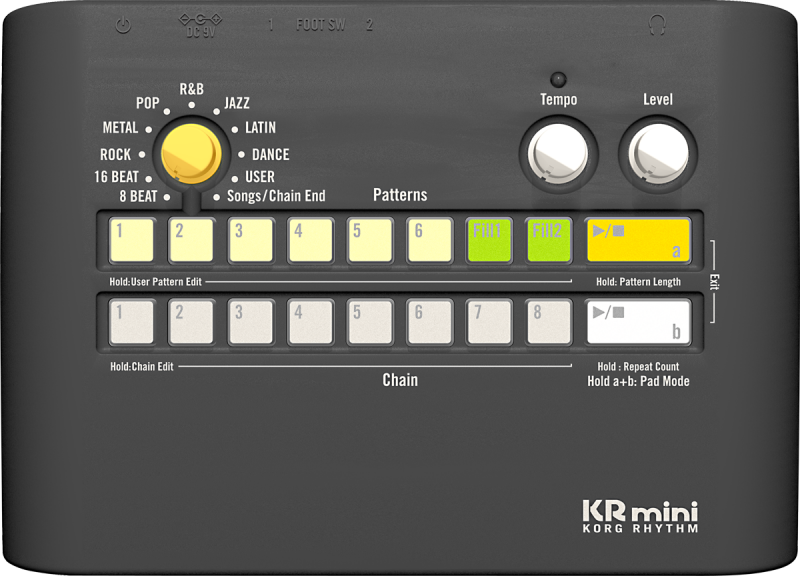The image size is (800, 576).
Task: Choose the 8 BEAT genre position
Action: coord(138,196)
